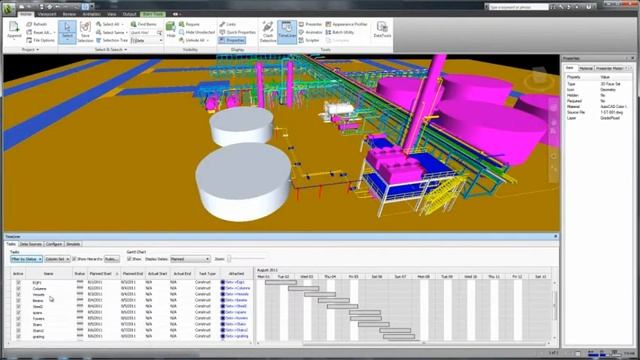640x360 pixels.
Task: Open TimeLiner Configure tab
Action: point(54,244)
